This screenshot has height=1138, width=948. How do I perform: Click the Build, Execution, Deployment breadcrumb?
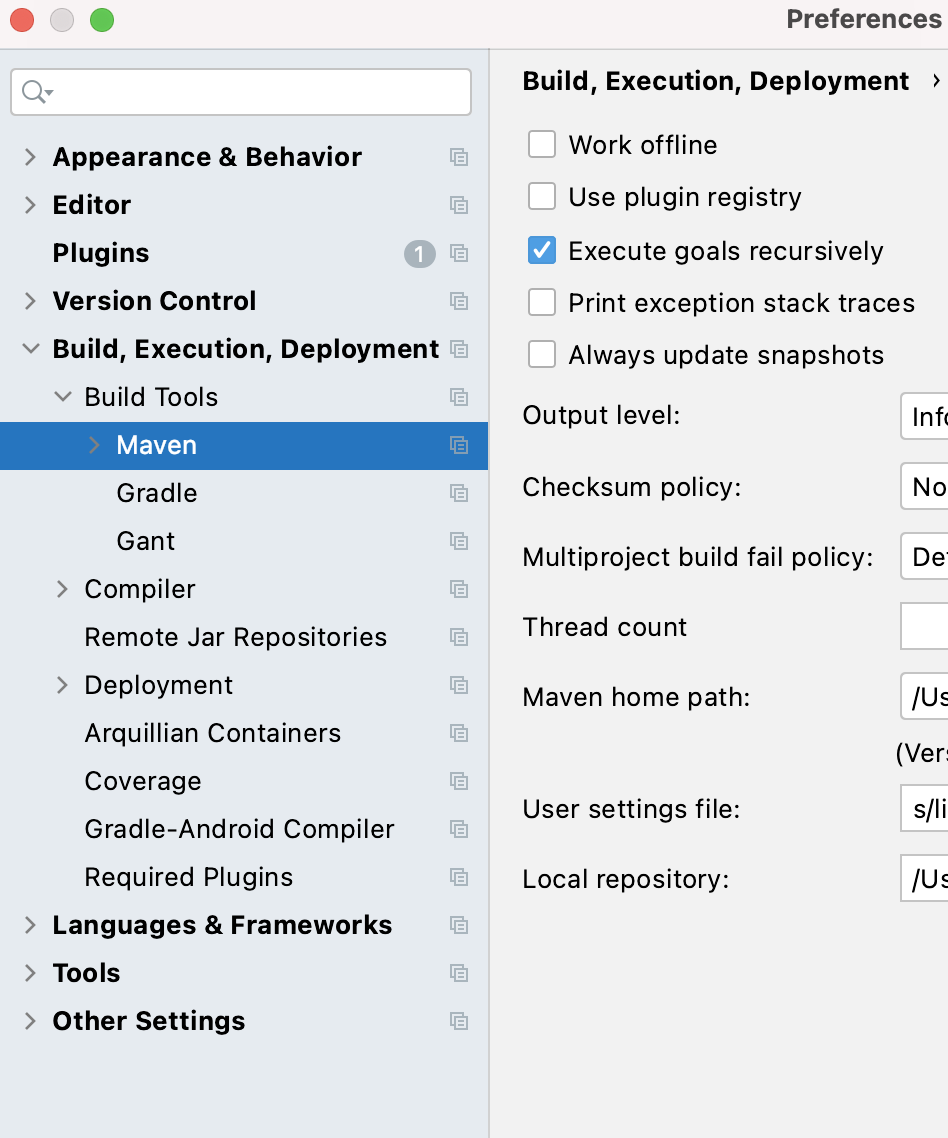pyautogui.click(x=716, y=81)
